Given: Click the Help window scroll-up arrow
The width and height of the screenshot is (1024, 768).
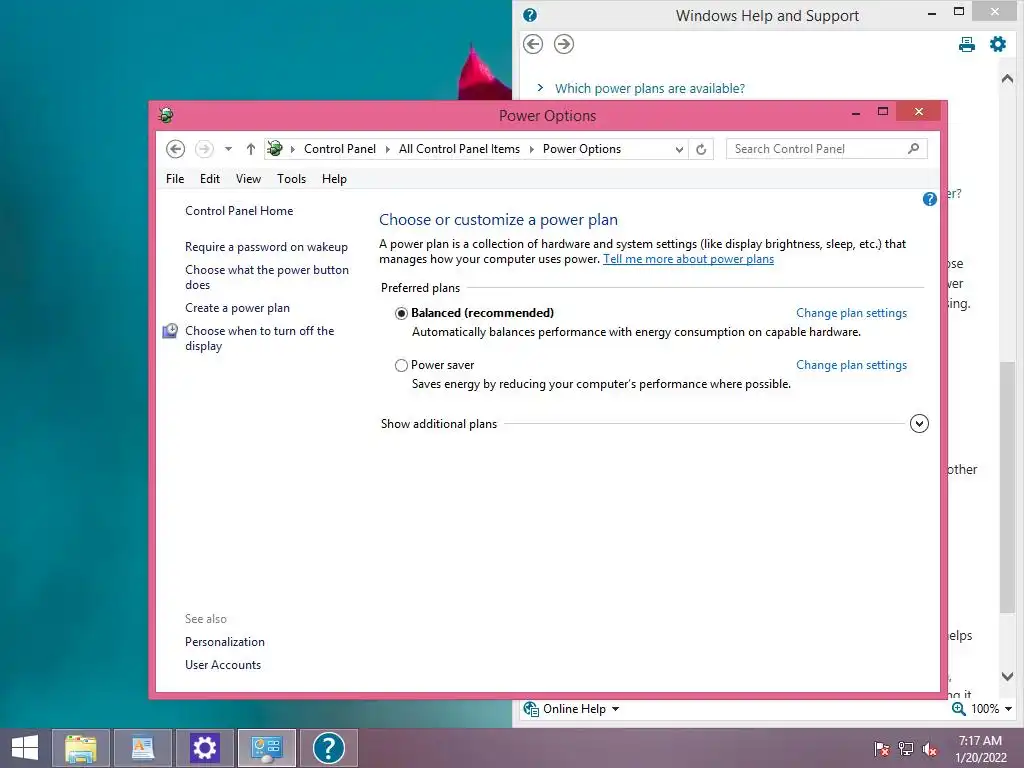Looking at the screenshot, I should pyautogui.click(x=1007, y=78).
